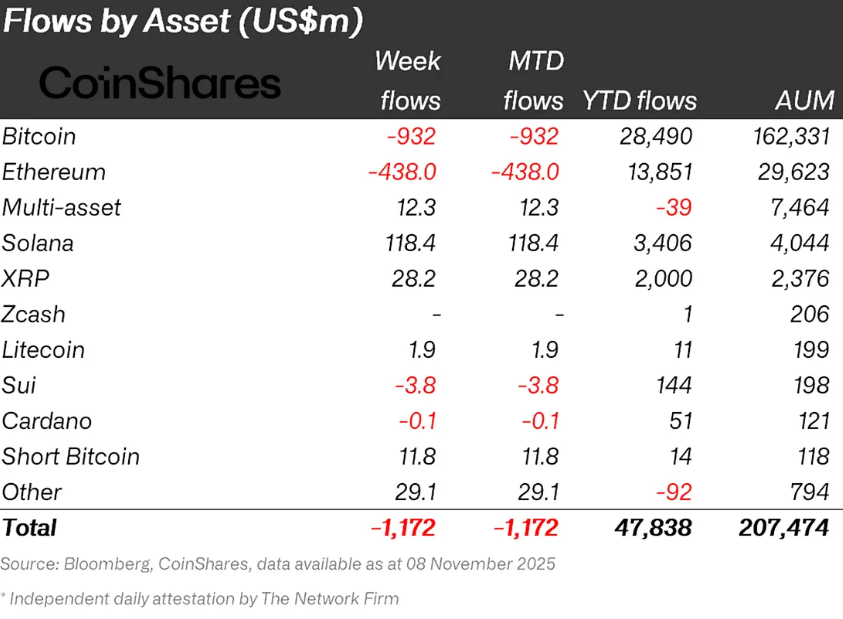Select the Multi-asset row label
The width and height of the screenshot is (843, 619).
[61, 208]
